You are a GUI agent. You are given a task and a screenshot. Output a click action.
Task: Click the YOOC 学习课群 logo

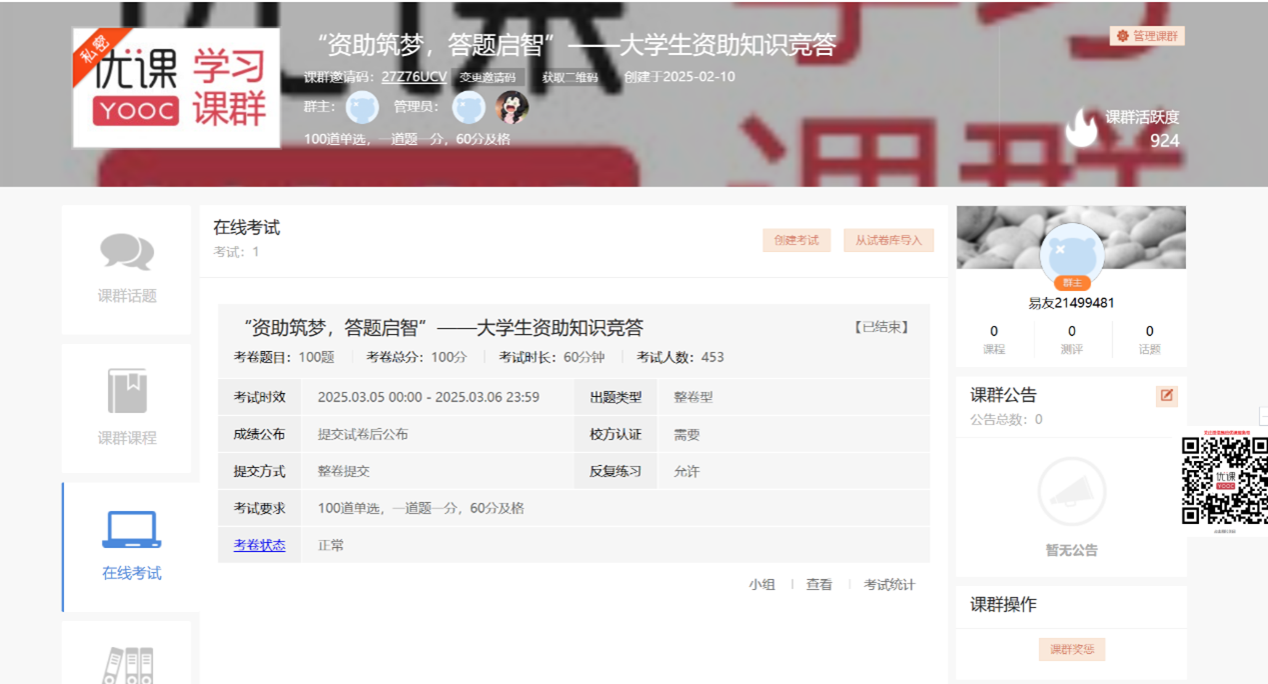click(x=176, y=88)
